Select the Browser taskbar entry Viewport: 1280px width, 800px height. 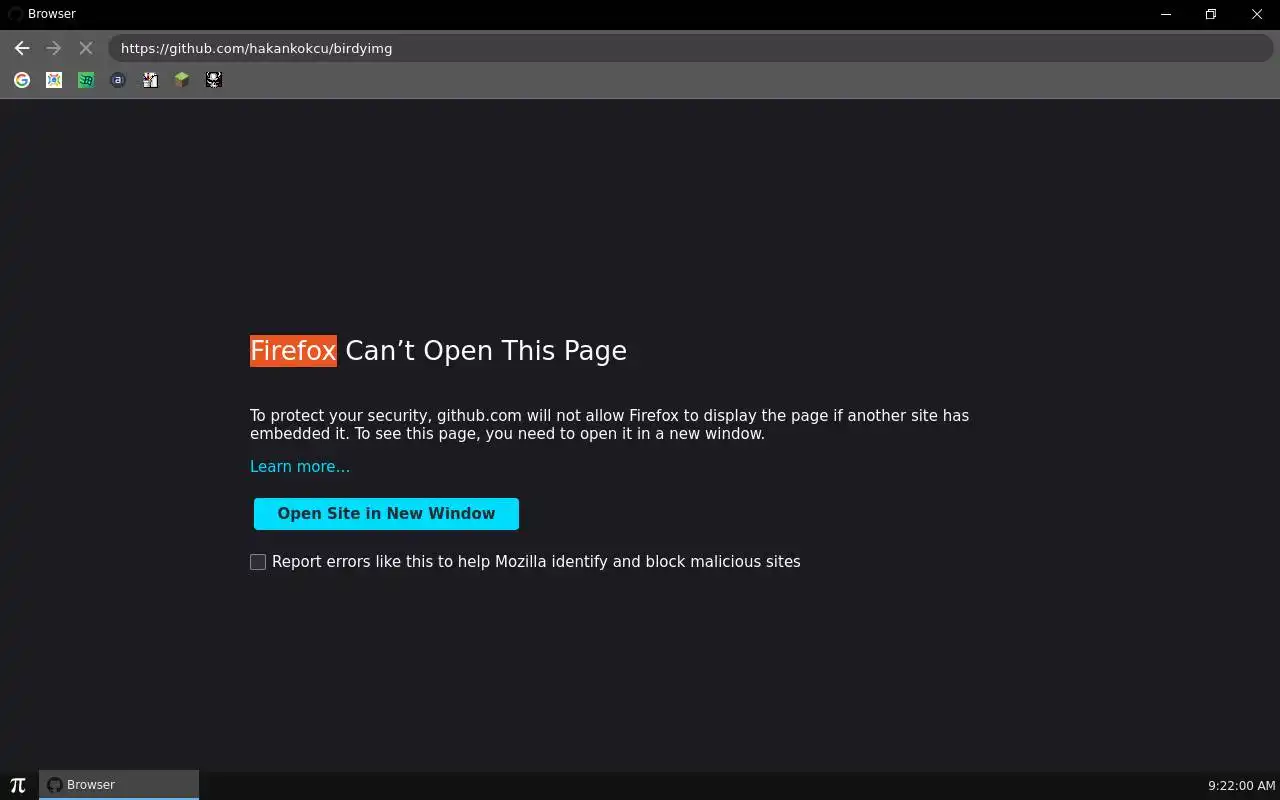(x=119, y=785)
